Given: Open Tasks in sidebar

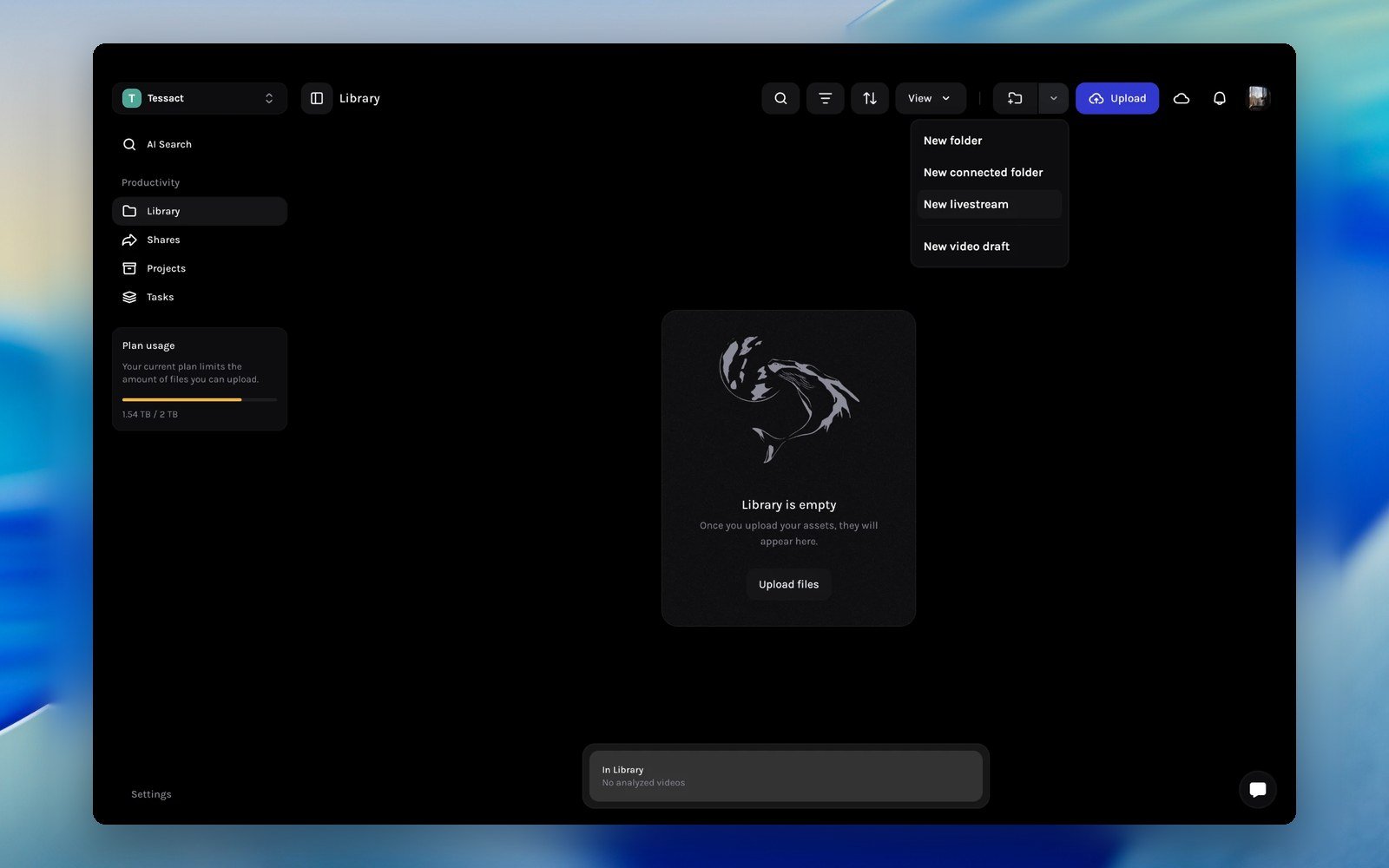Looking at the screenshot, I should (199, 297).
